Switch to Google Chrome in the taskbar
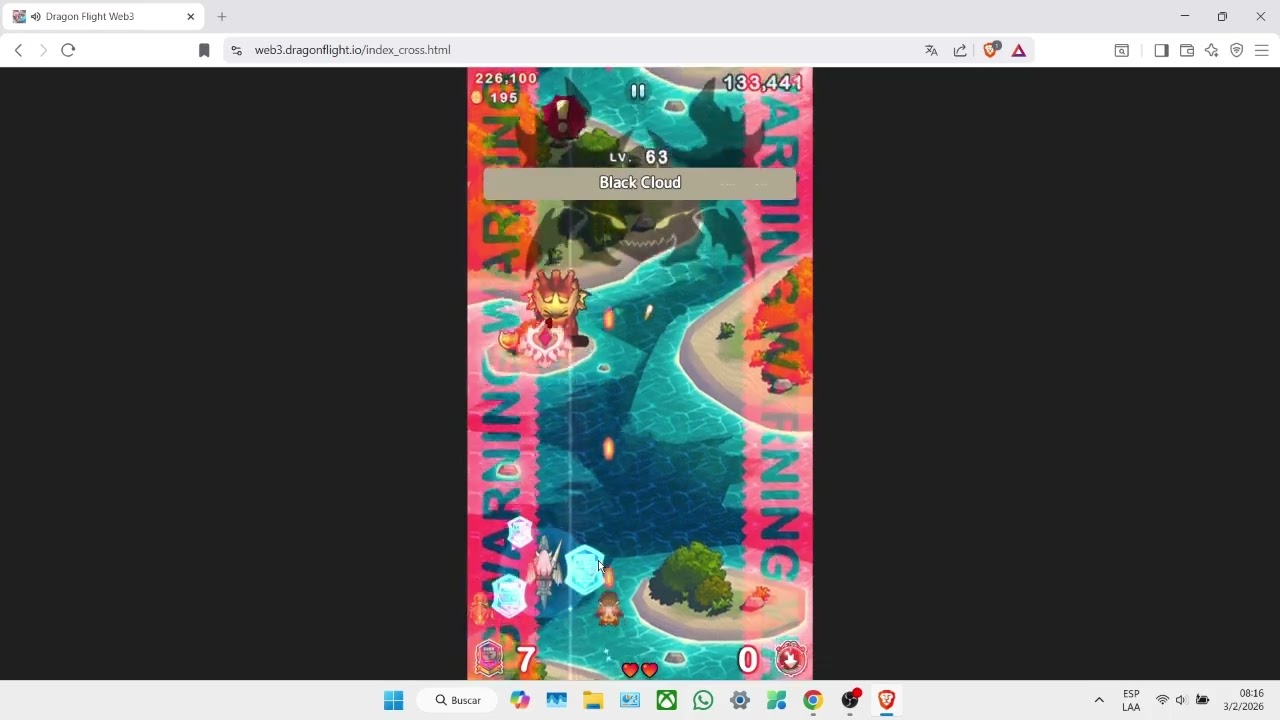 (x=813, y=700)
